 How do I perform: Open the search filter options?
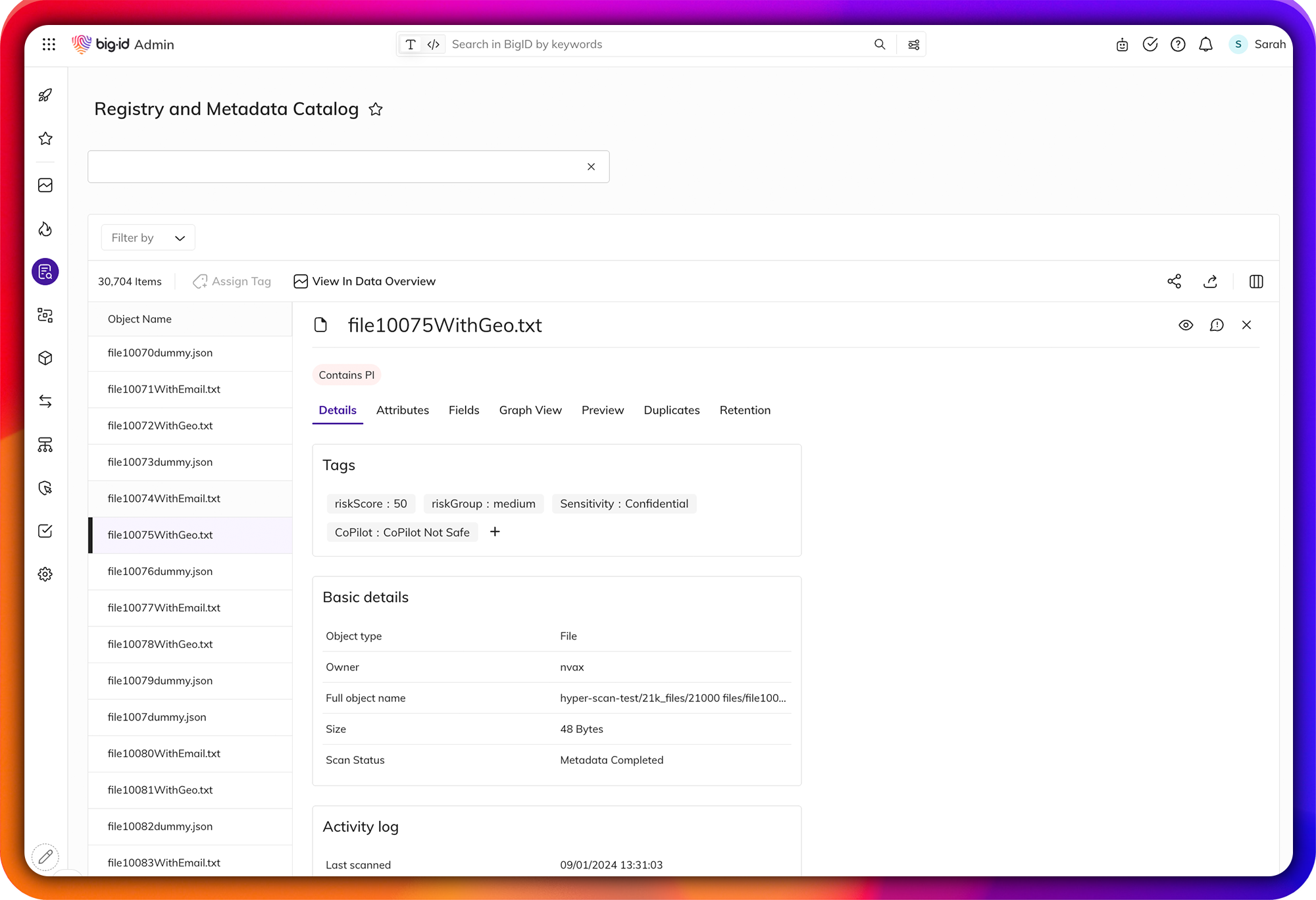913,45
